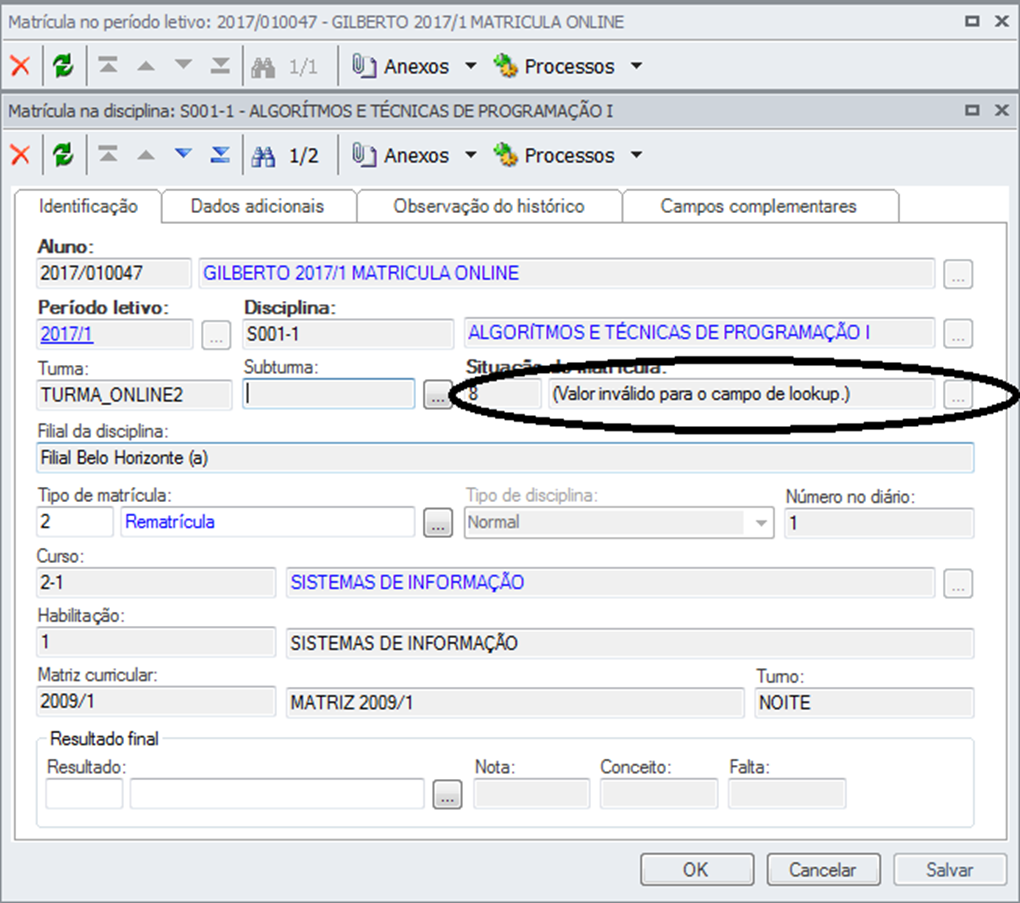Screen dimensions: 1020x903
Task: Click the Situação de matrícula code field showing 8
Action: coord(503,394)
